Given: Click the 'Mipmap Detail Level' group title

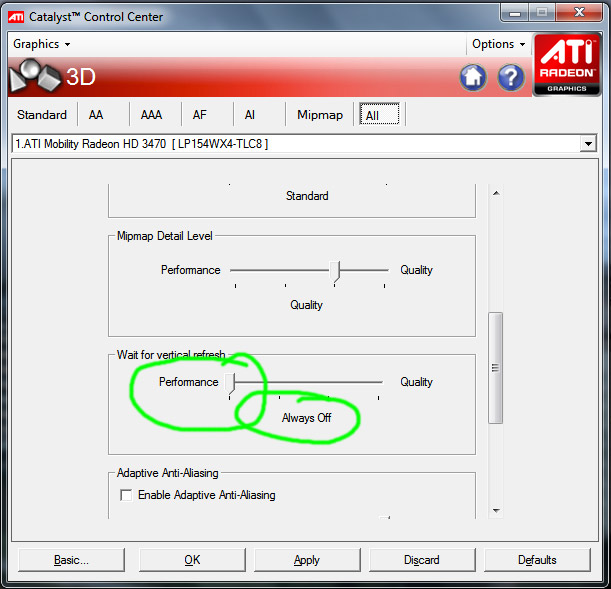Looking at the screenshot, I should (165, 236).
